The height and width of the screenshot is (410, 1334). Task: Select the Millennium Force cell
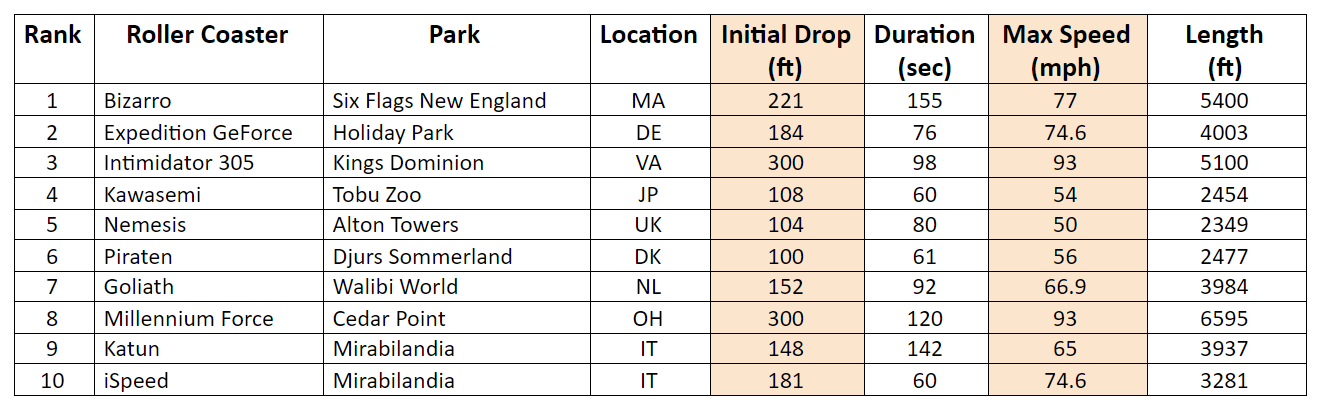click(x=188, y=319)
